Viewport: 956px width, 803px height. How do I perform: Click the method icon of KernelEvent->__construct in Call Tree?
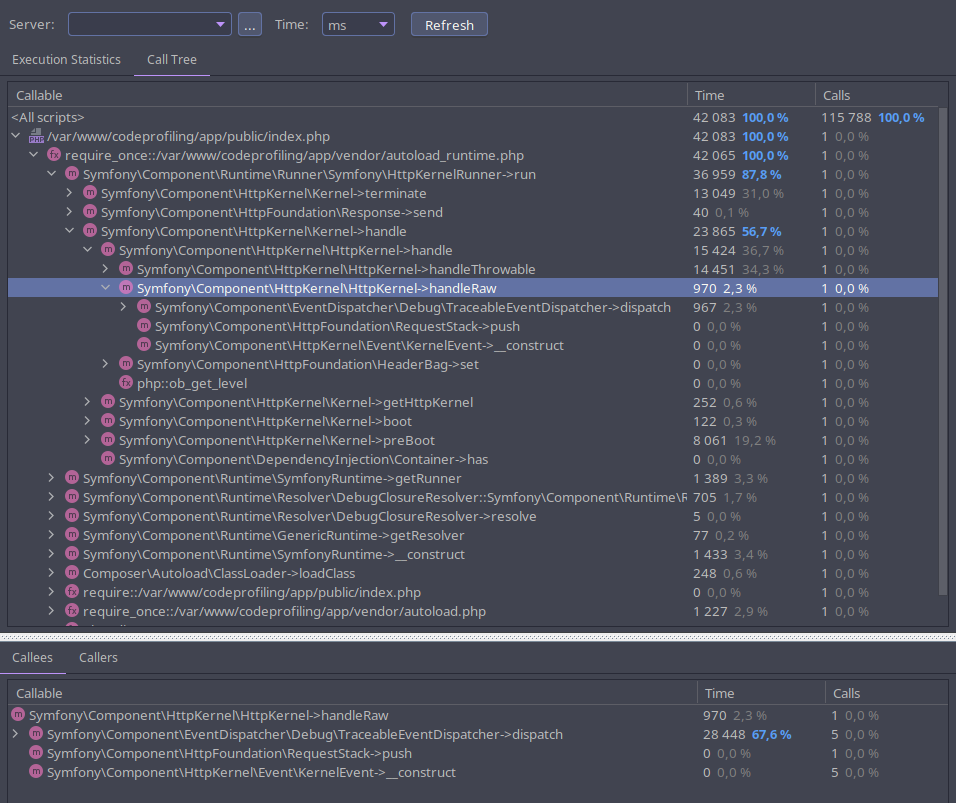[144, 344]
